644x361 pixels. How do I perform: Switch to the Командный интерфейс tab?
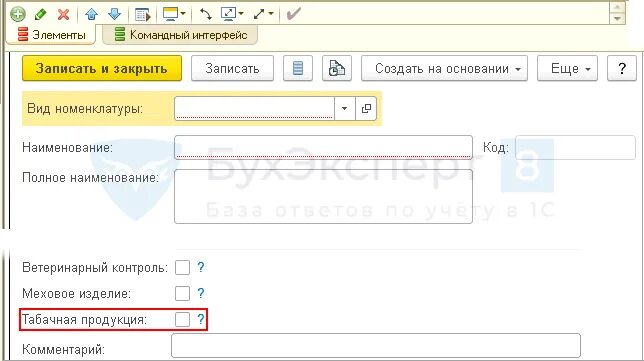coord(181,35)
